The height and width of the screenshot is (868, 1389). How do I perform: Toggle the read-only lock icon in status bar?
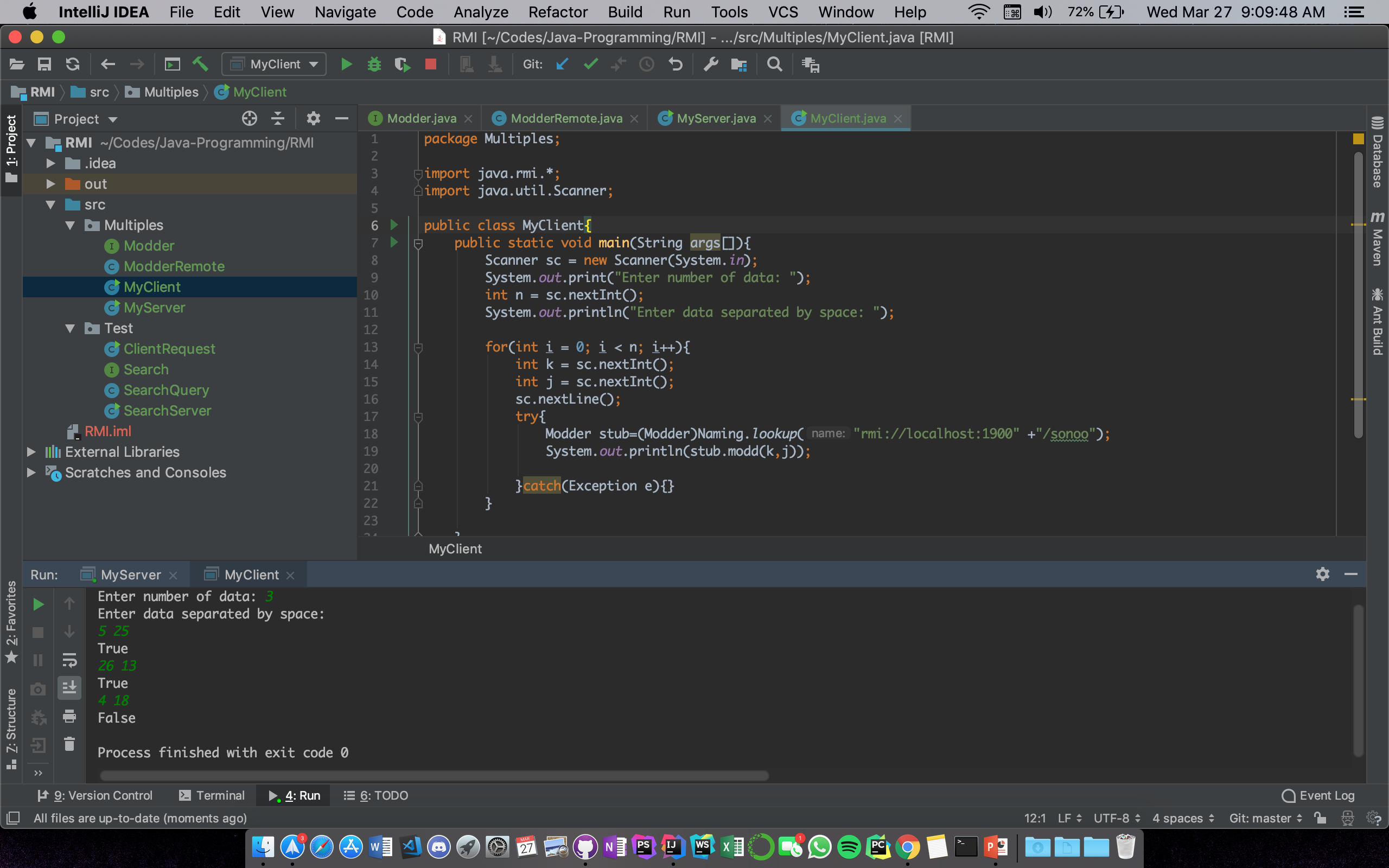1320,818
